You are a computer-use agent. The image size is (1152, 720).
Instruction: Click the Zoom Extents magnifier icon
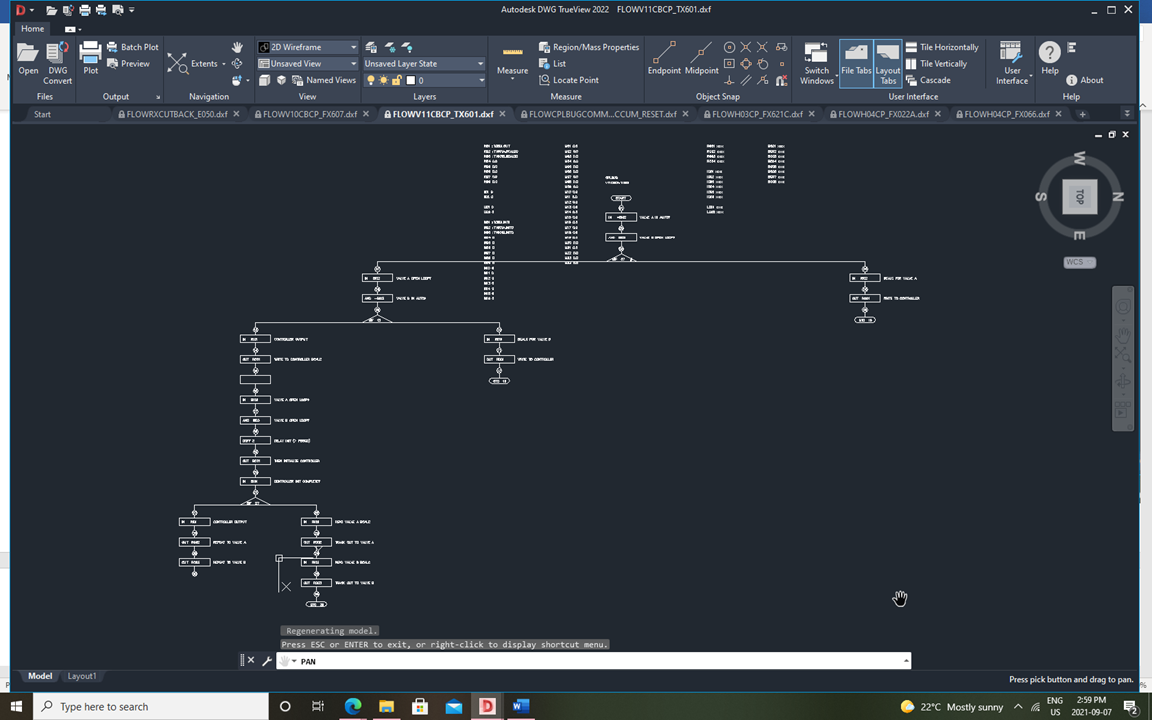(x=177, y=63)
